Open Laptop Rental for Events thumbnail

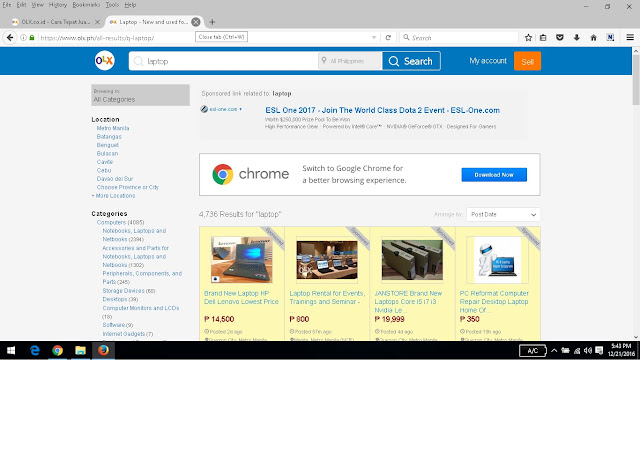(x=327, y=260)
